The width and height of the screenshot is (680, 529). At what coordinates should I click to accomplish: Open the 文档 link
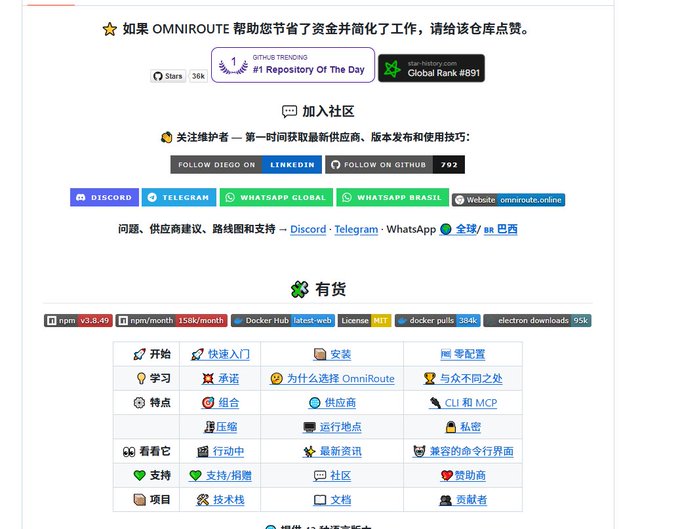click(x=332, y=500)
